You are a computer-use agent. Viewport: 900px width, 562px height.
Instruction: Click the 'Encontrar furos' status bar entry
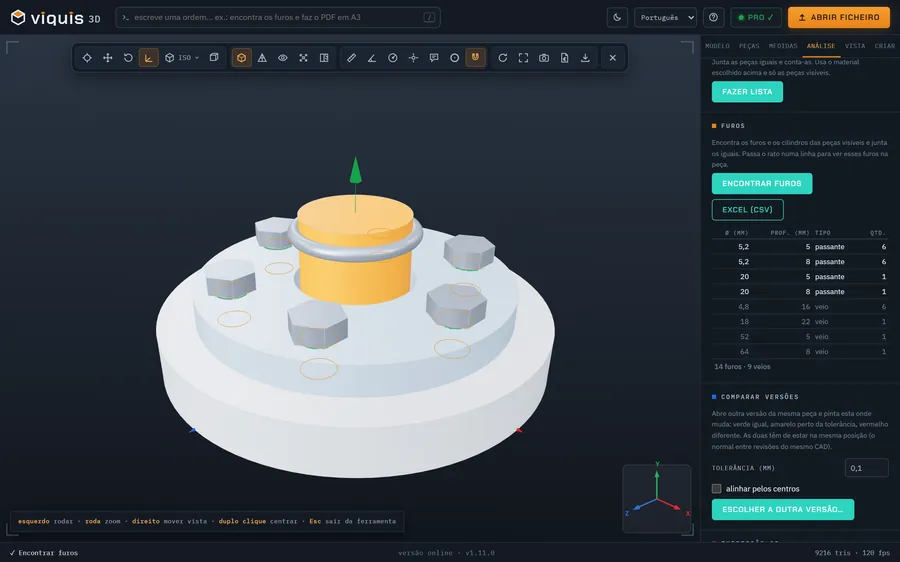point(44,553)
